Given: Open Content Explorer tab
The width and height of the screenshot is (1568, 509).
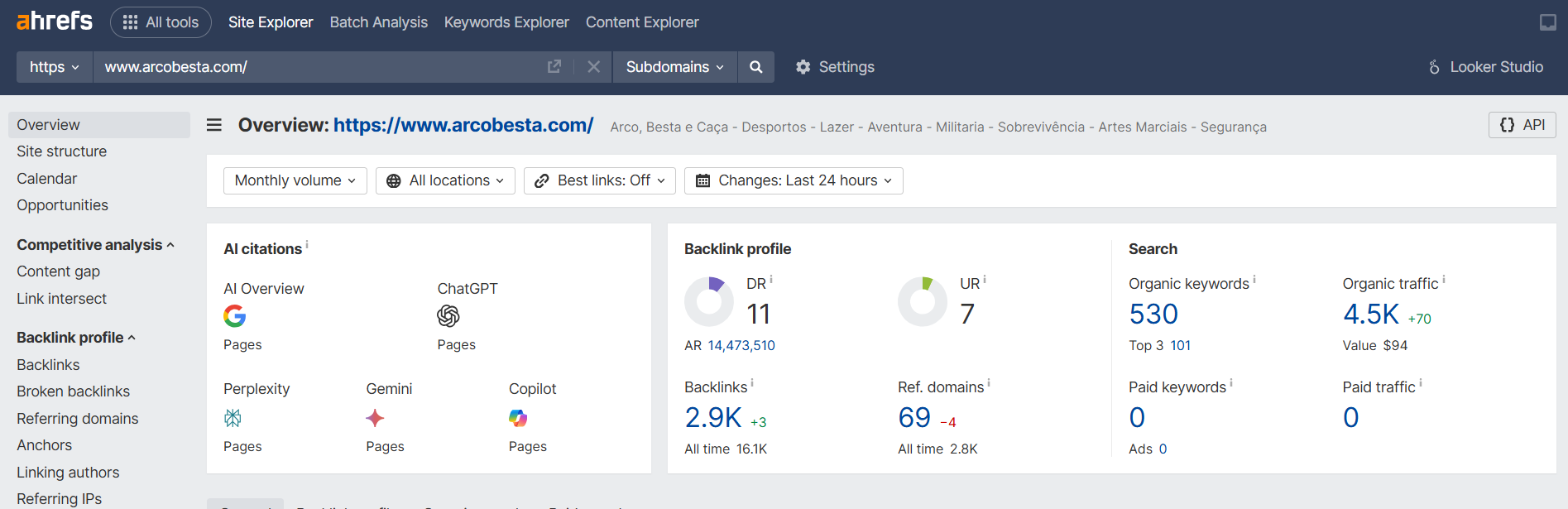Looking at the screenshot, I should tap(642, 22).
